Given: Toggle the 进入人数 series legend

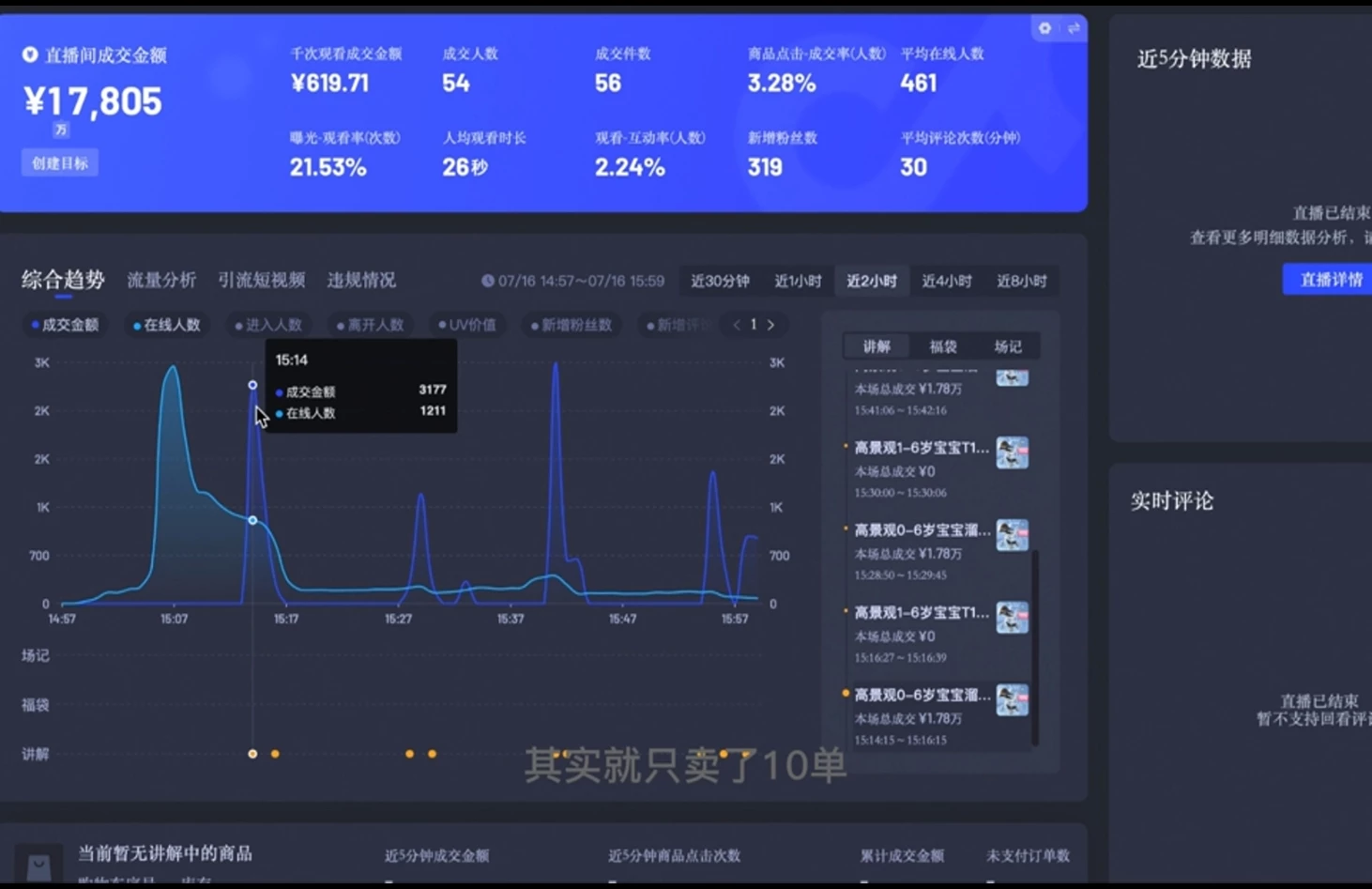Looking at the screenshot, I should 268,324.
